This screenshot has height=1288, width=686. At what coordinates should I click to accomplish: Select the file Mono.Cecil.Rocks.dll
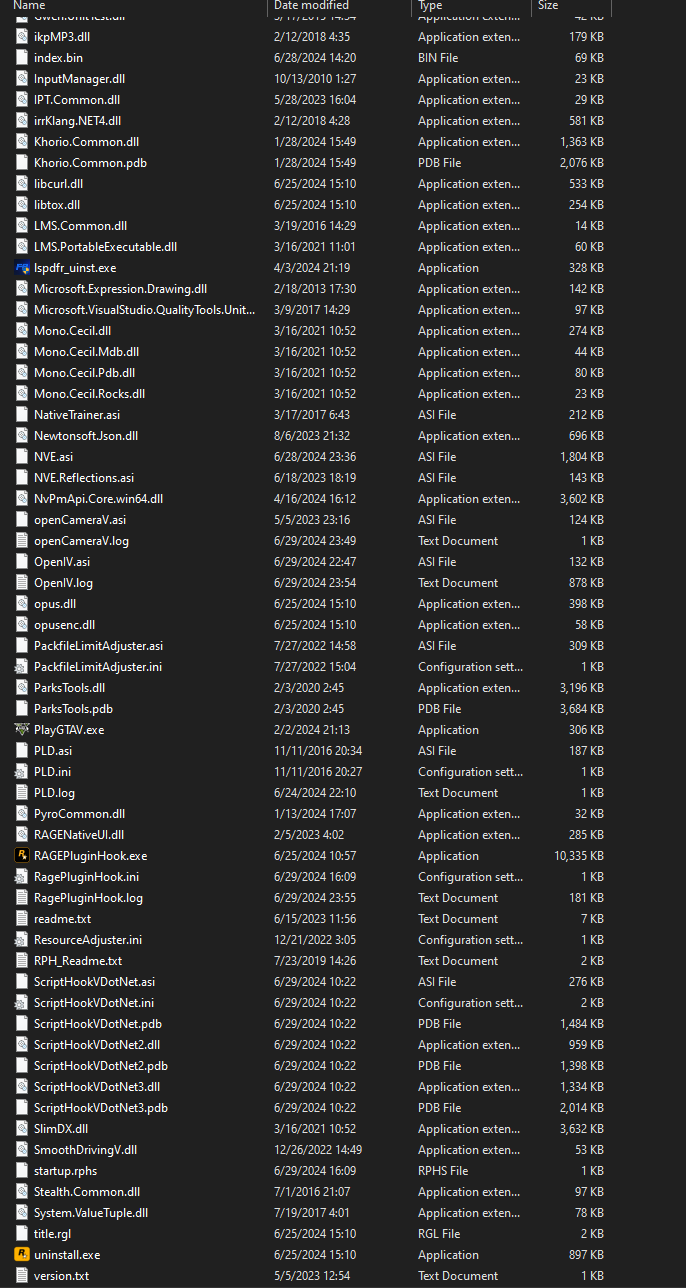pos(90,394)
